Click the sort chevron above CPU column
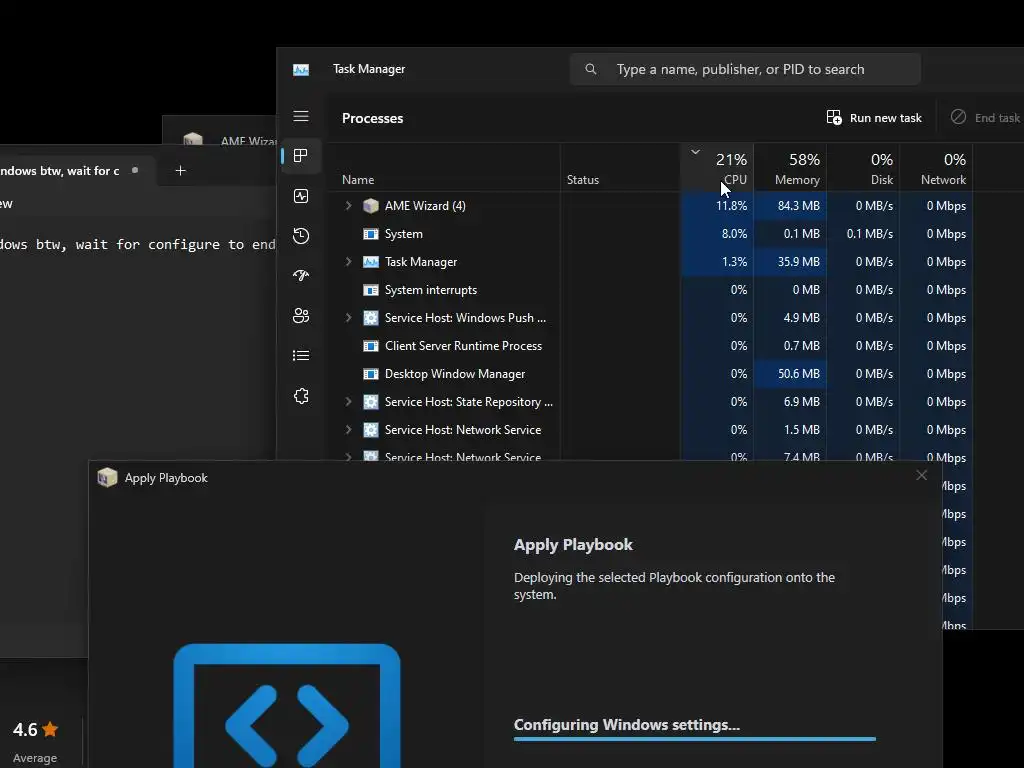This screenshot has height=768, width=1024. tap(696, 152)
